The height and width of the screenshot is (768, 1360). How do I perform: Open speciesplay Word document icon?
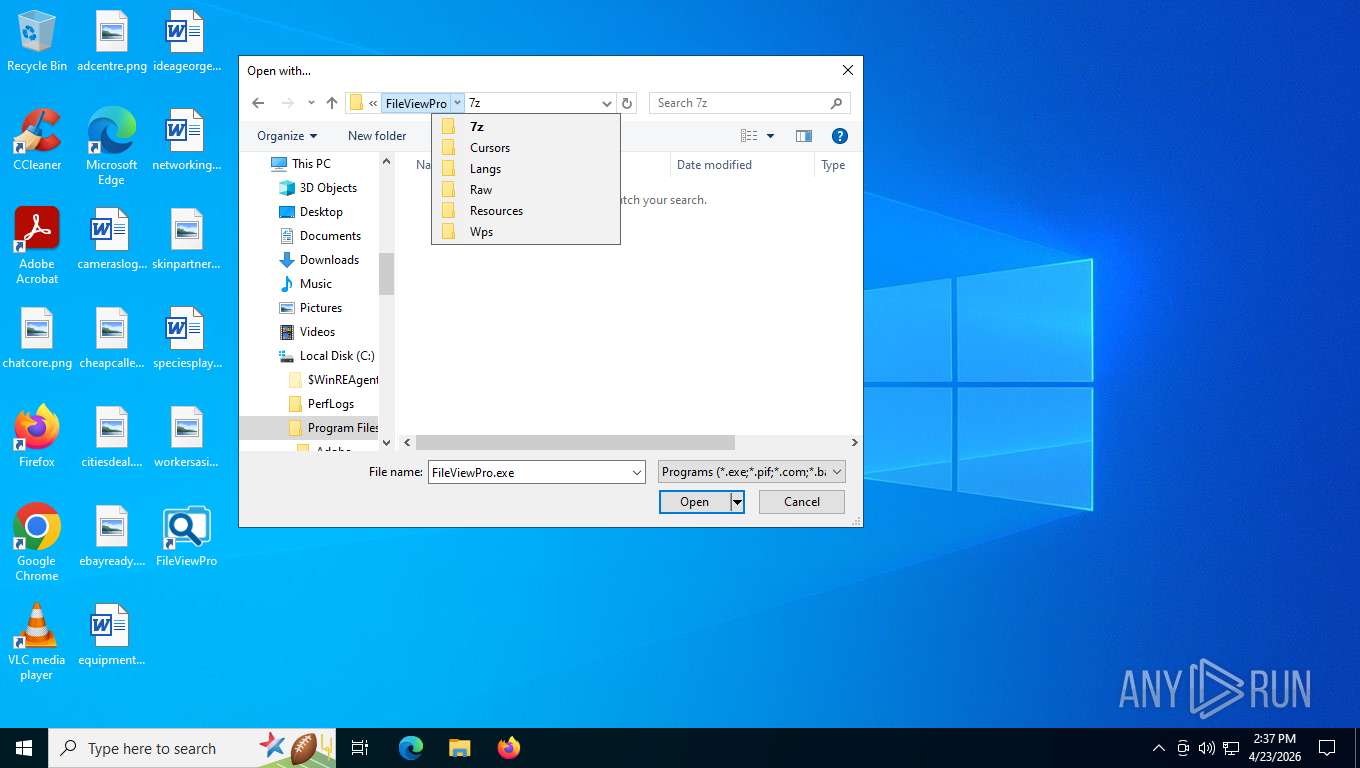187,338
